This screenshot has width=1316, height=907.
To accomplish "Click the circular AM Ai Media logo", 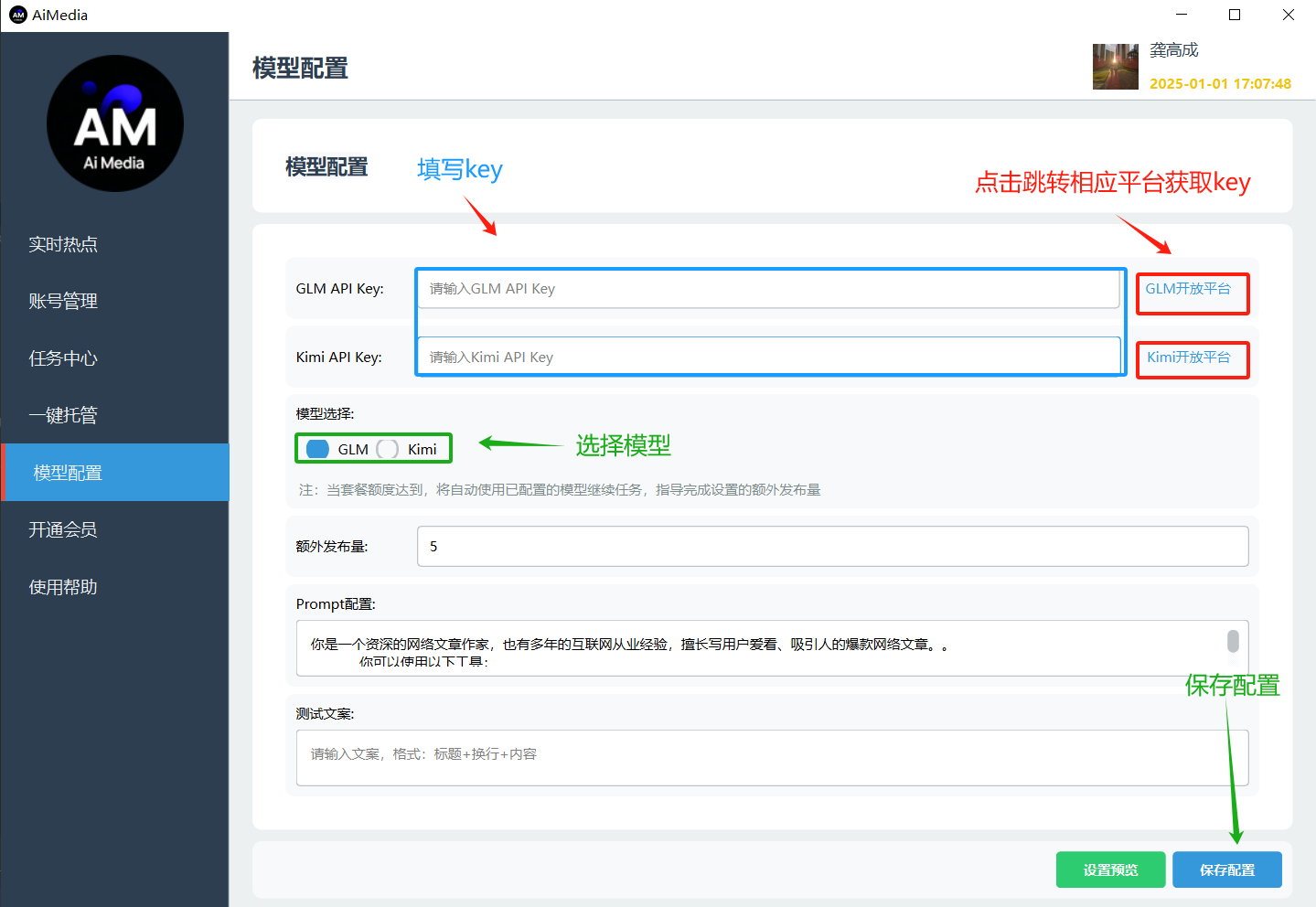I will click(114, 123).
